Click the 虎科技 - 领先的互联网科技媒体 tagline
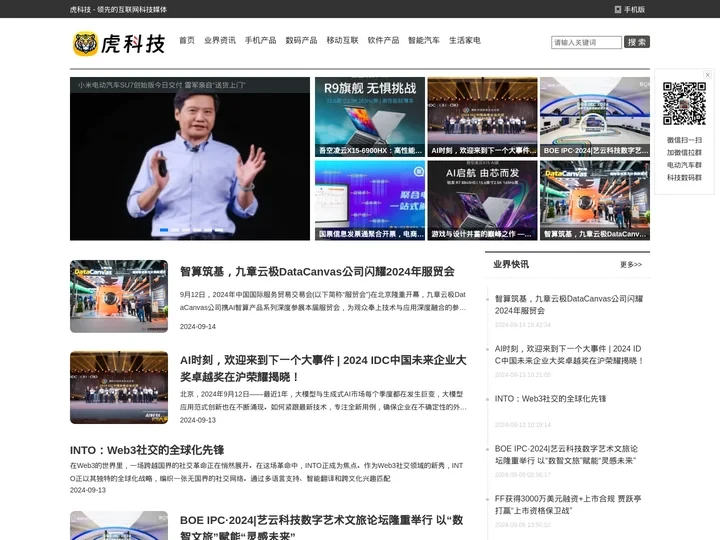Viewport: 720px width, 540px height. click(118, 9)
